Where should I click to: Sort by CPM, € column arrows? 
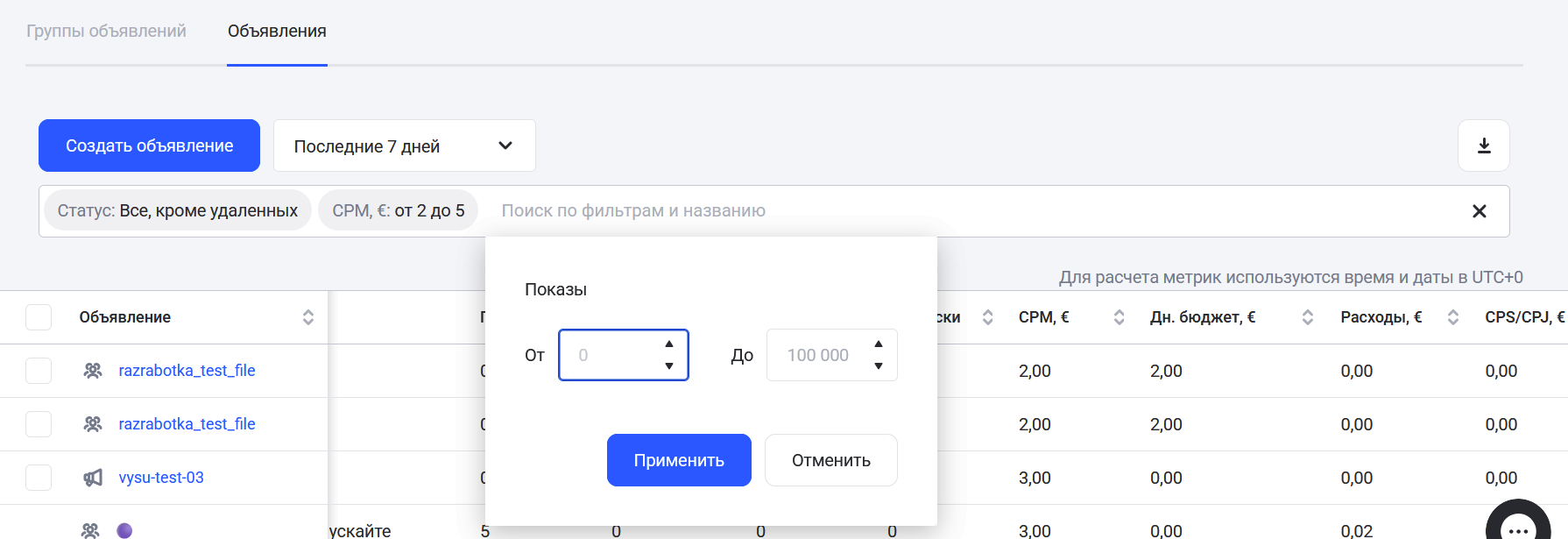1119,317
